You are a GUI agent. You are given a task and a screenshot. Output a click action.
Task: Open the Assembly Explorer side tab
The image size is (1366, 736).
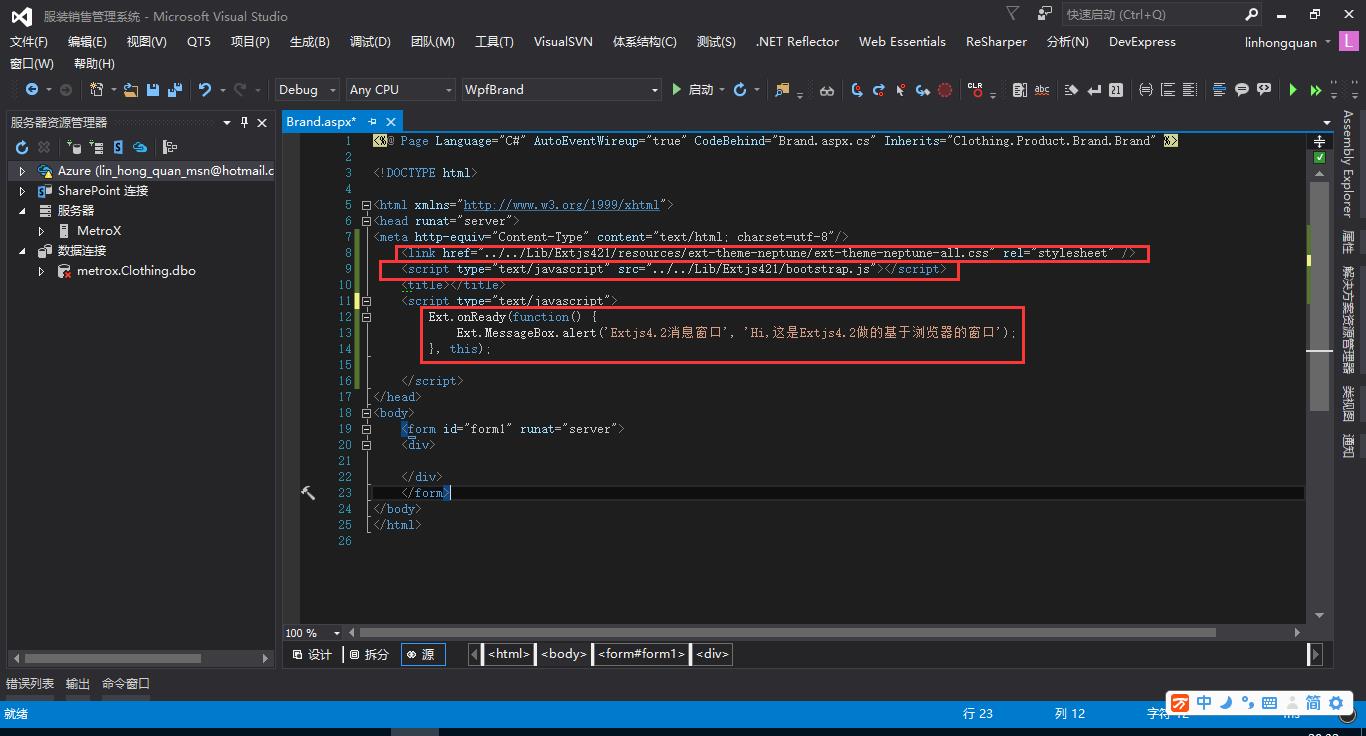pos(1348,163)
